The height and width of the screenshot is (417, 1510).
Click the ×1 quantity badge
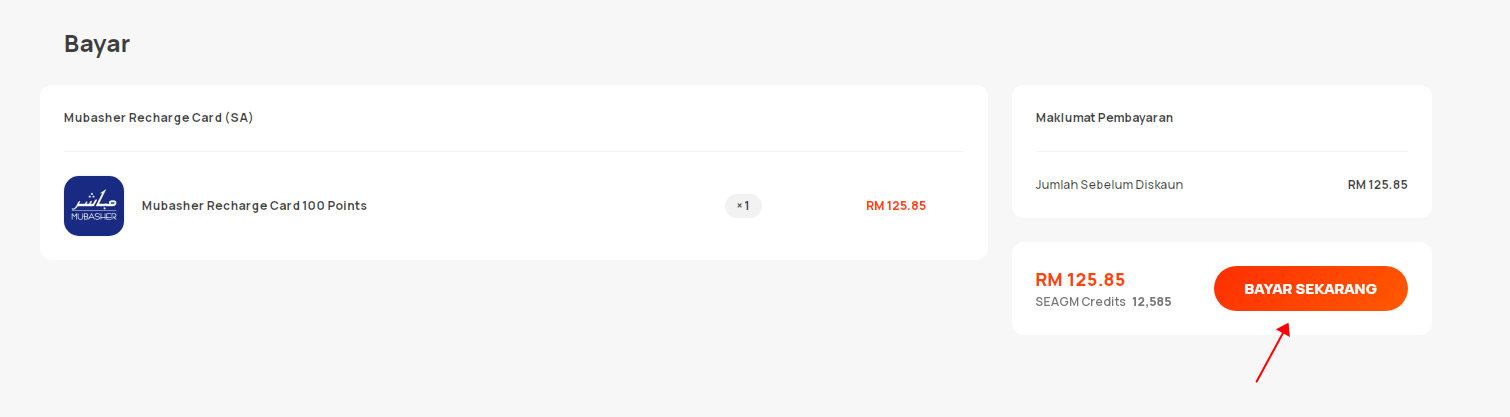coord(743,206)
